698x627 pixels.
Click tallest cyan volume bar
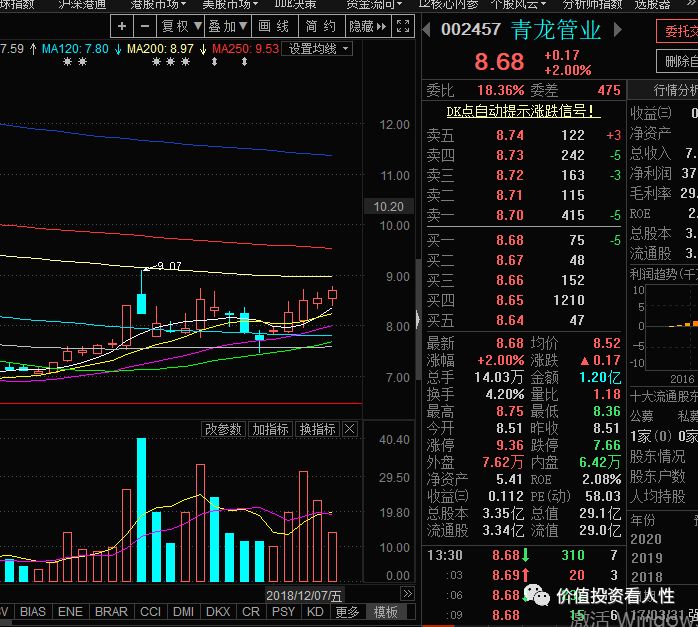coord(141,510)
